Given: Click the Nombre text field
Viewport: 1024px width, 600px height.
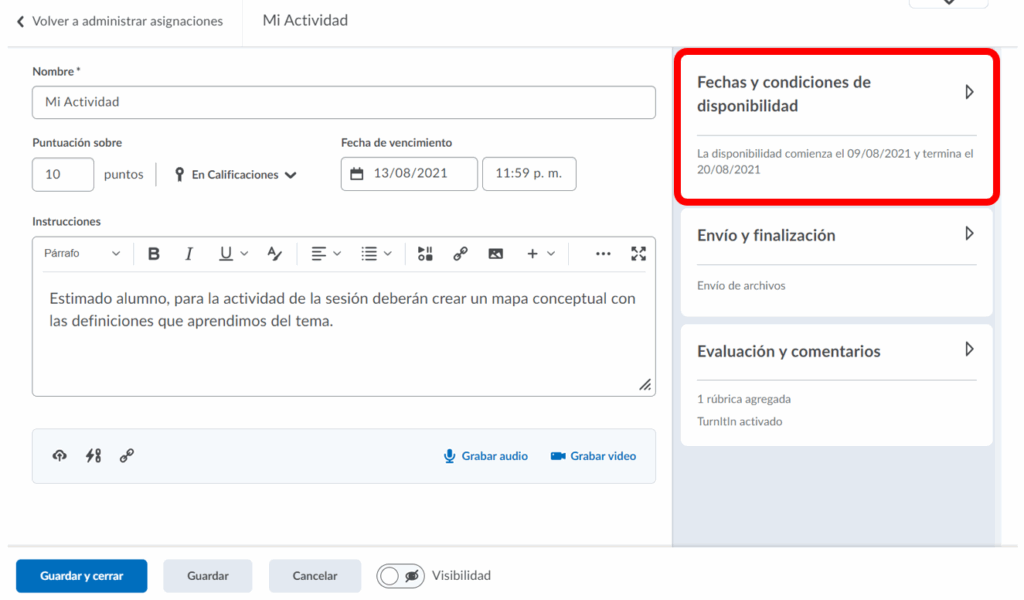Looking at the screenshot, I should click(x=343, y=102).
